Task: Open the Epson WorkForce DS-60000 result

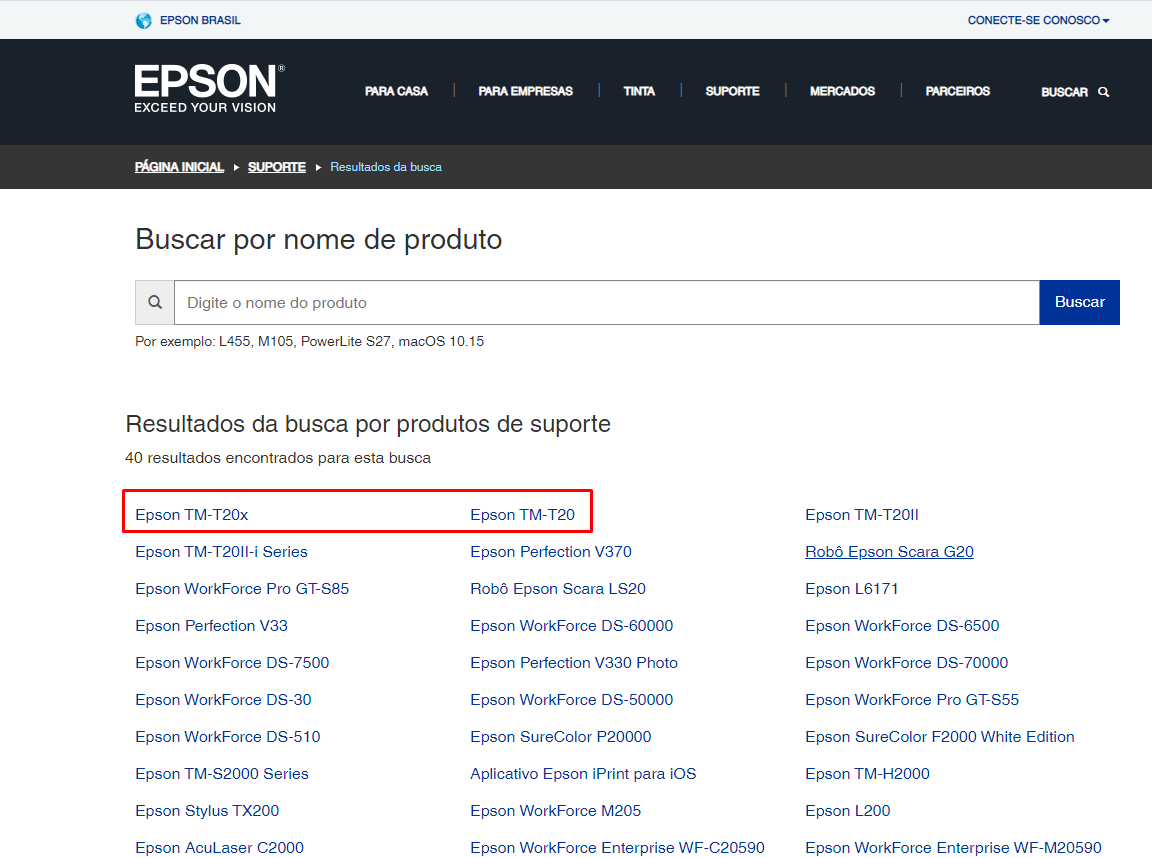Action: tap(572, 626)
